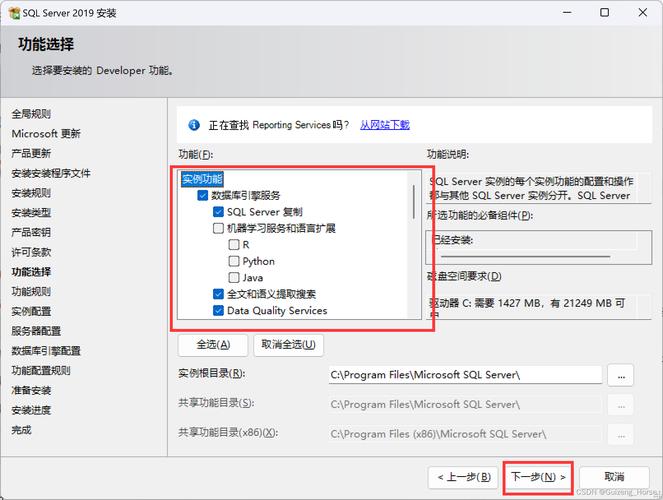Click the 取消全选(U) button
This screenshot has width=663, height=500.
288,345
